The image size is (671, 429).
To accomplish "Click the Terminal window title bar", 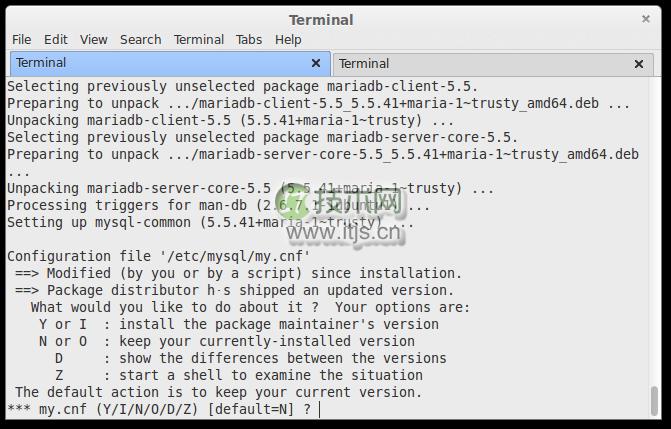I will click(x=320, y=19).
